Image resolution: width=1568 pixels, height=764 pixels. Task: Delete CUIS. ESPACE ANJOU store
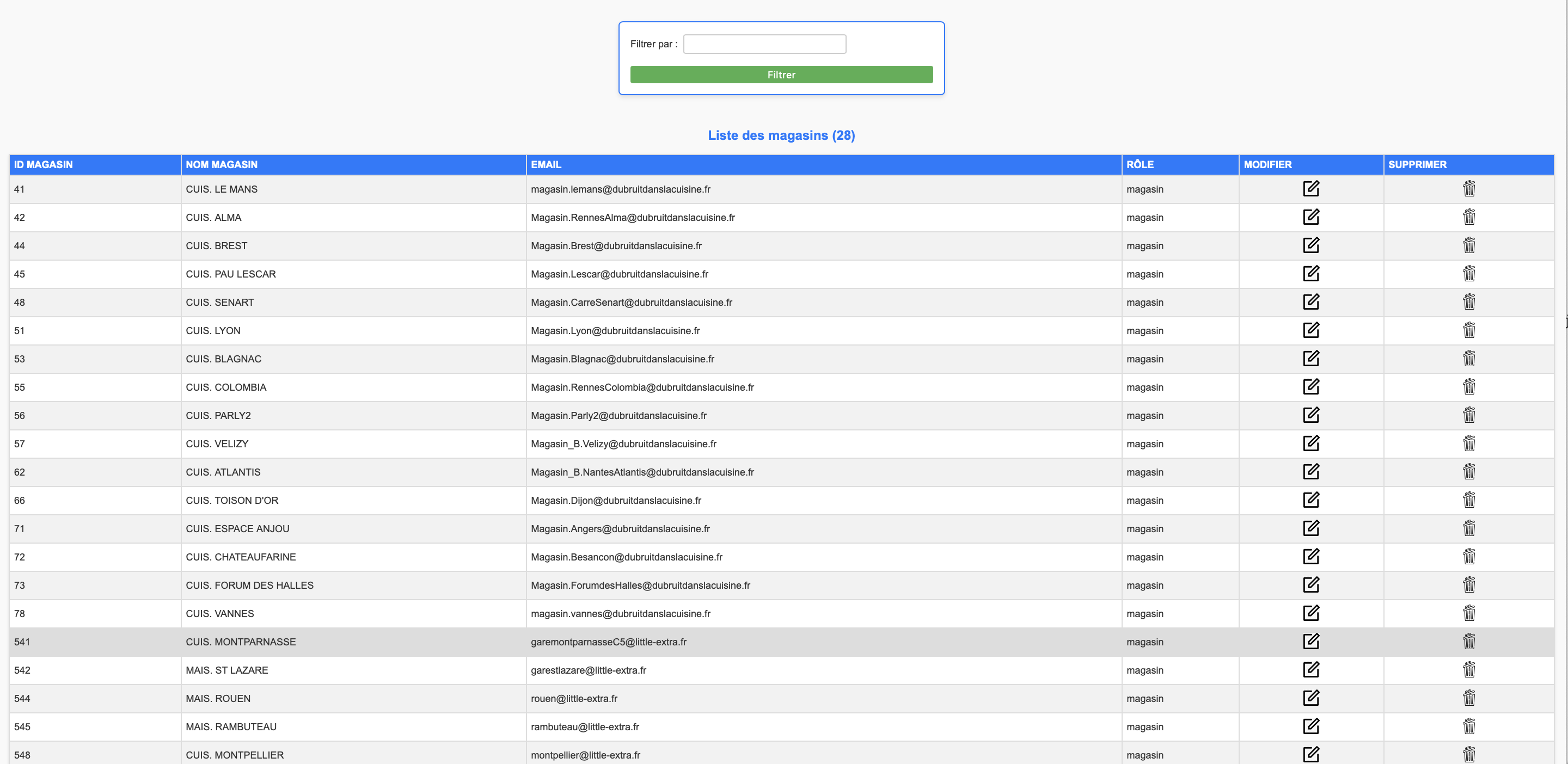pos(1469,528)
